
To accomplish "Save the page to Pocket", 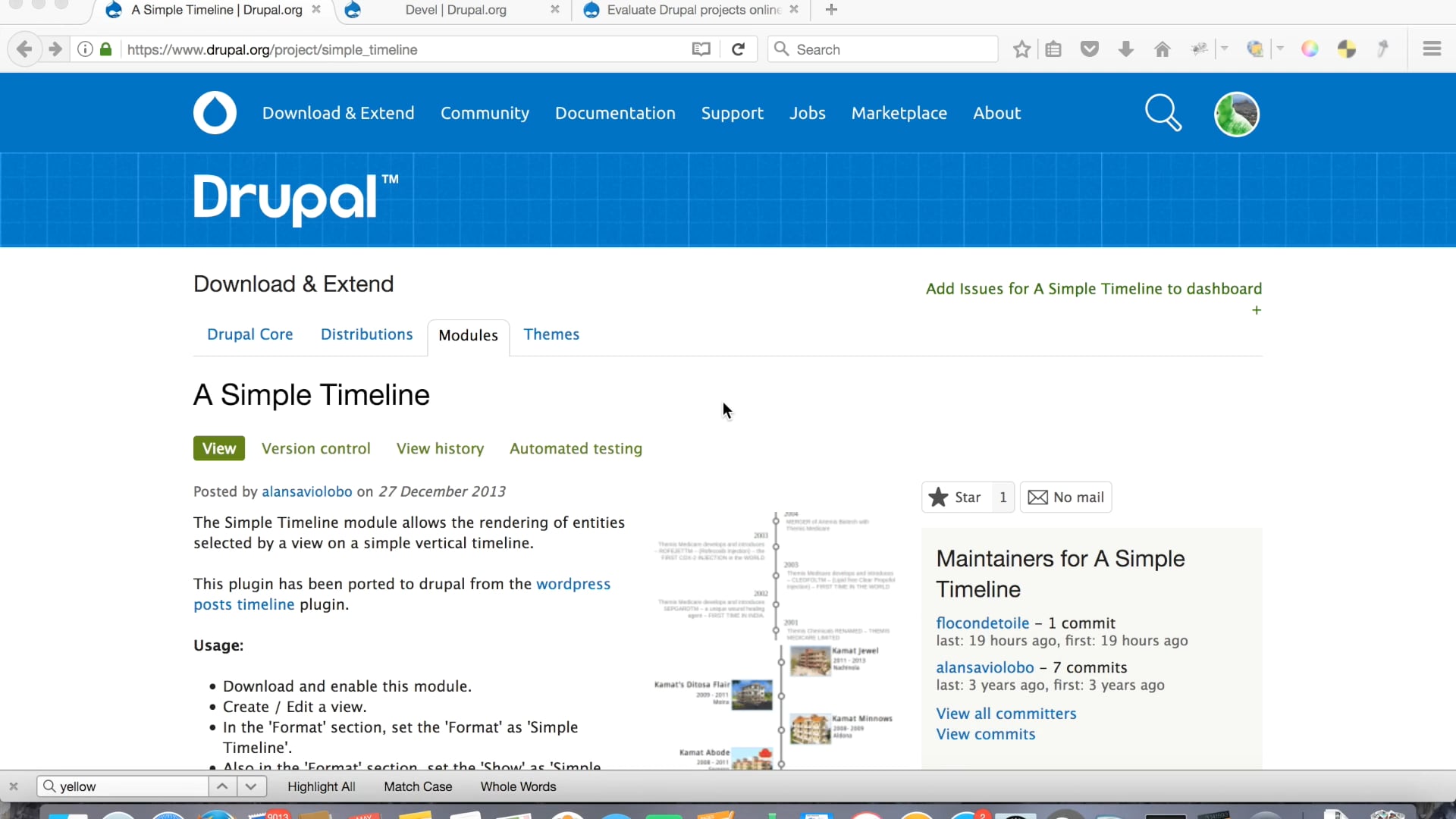I will tap(1090, 49).
